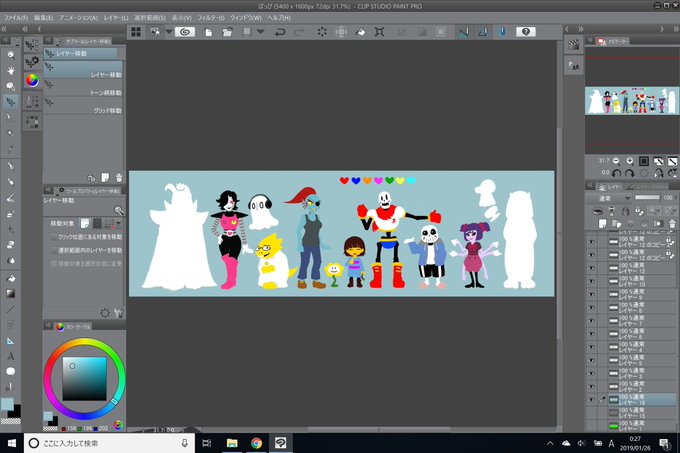
Task: Pick a shade in color wheel square
Action: [x=85, y=378]
